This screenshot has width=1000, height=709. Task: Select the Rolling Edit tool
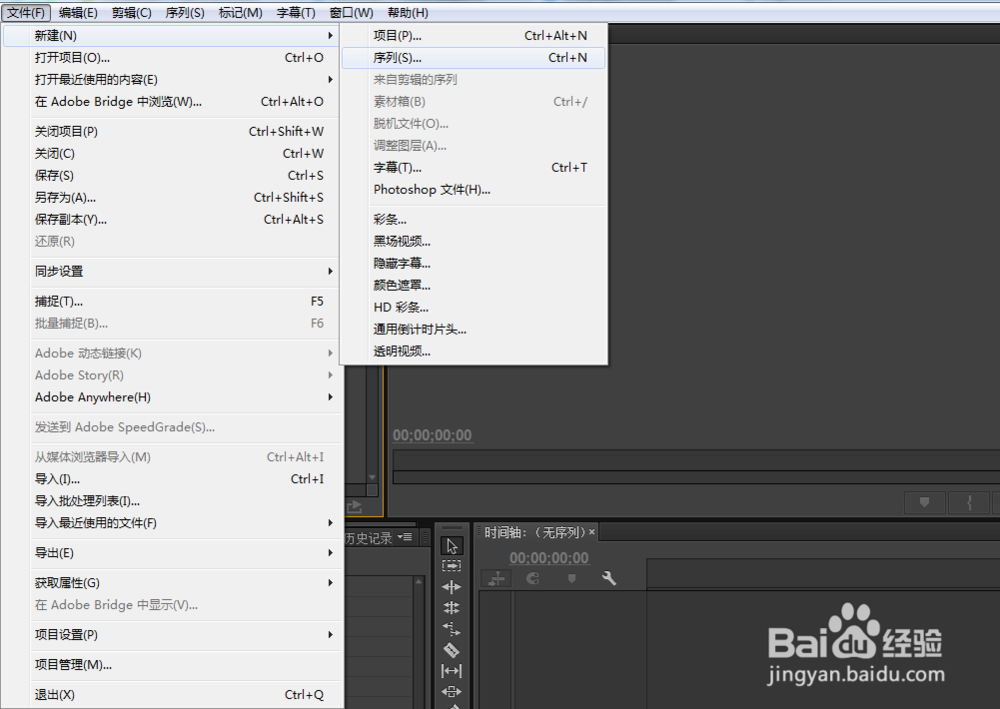pos(452,608)
